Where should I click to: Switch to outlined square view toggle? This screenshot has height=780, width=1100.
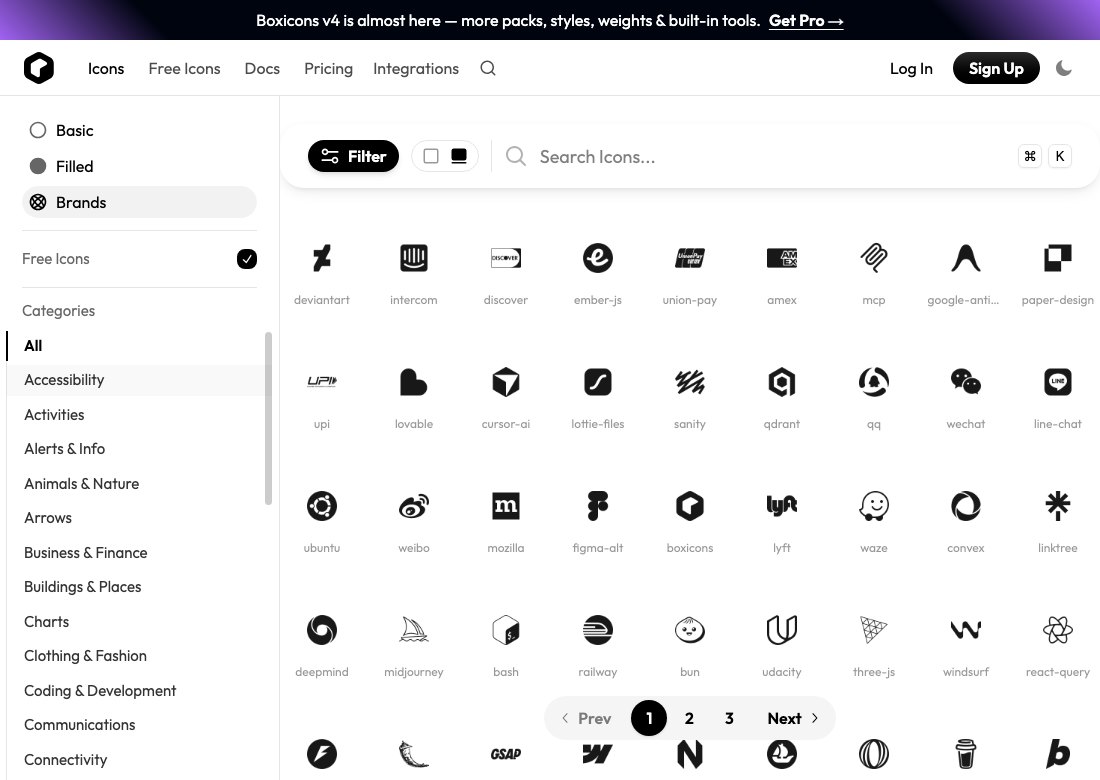[431, 156]
